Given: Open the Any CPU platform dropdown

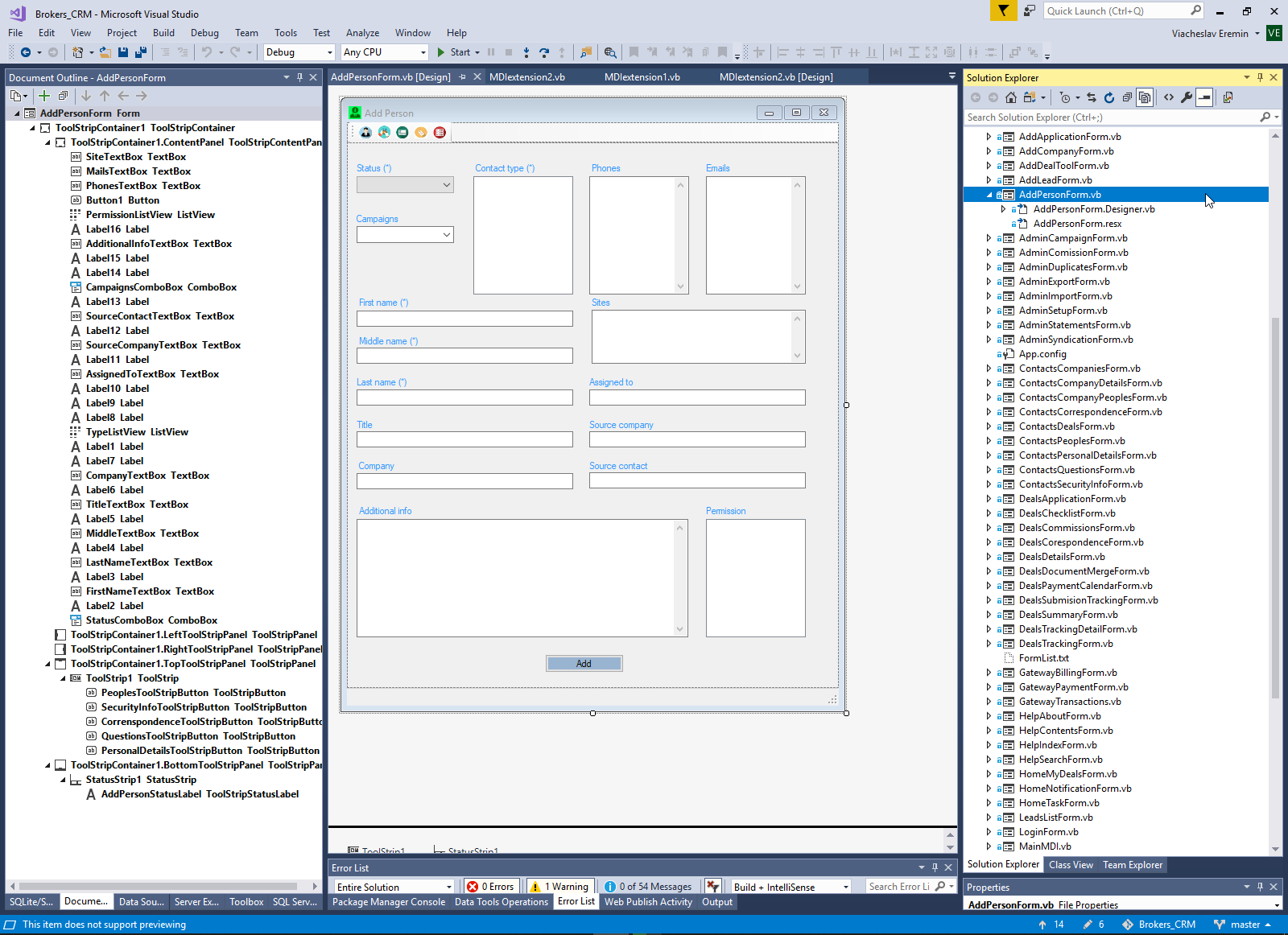Looking at the screenshot, I should click(384, 52).
